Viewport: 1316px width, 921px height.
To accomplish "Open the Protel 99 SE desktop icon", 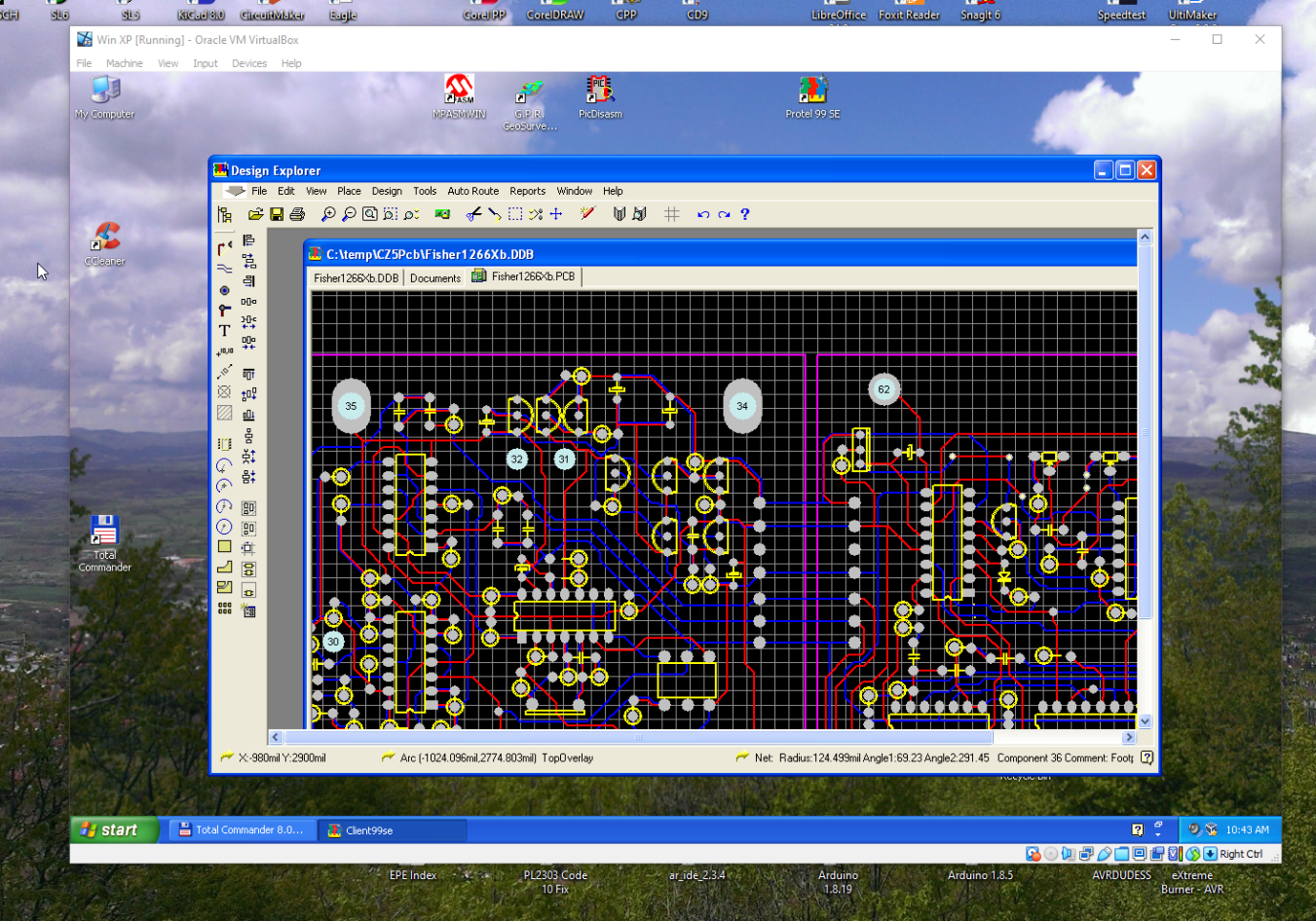I will click(812, 97).
